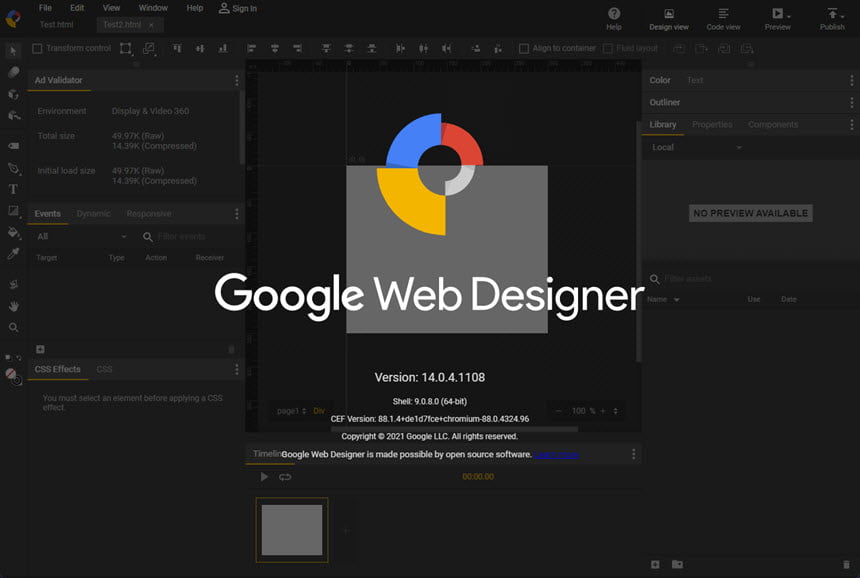
Task: Open the Preview browser dropdown arrow
Action: coord(789,16)
